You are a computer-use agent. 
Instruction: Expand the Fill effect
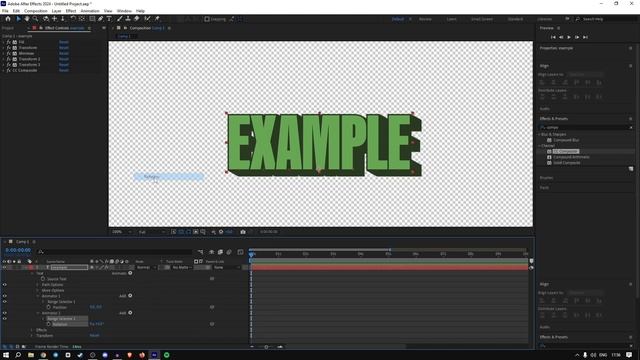(x=4, y=42)
